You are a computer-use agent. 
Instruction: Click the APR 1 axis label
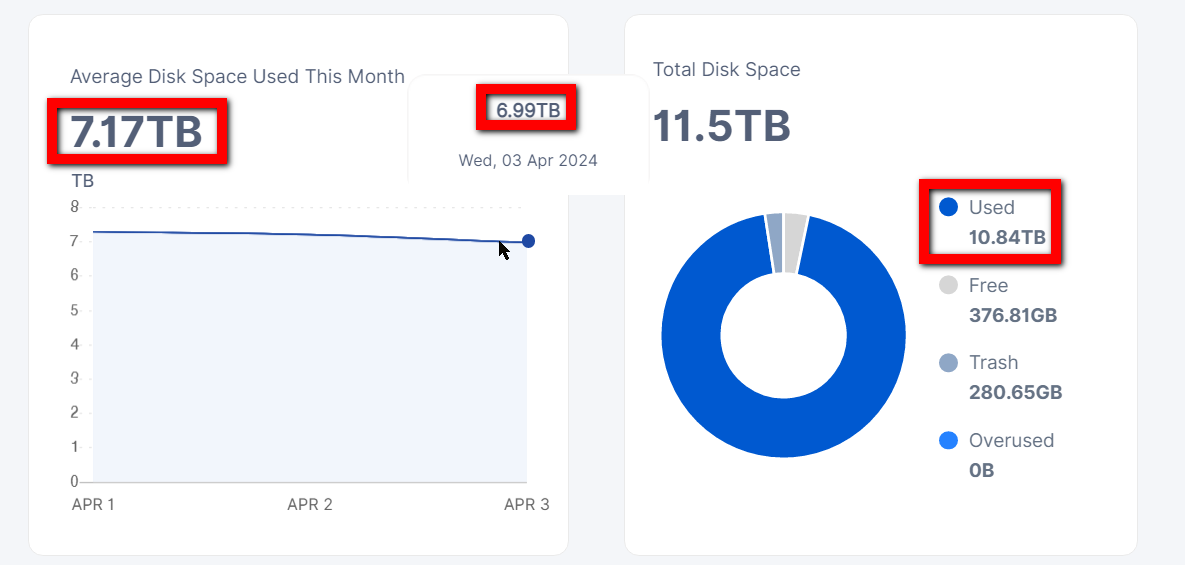(93, 505)
